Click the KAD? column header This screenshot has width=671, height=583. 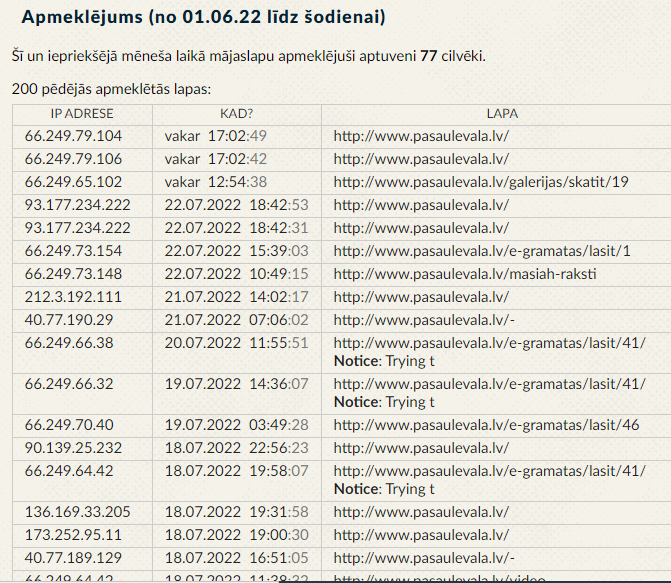(x=237, y=114)
